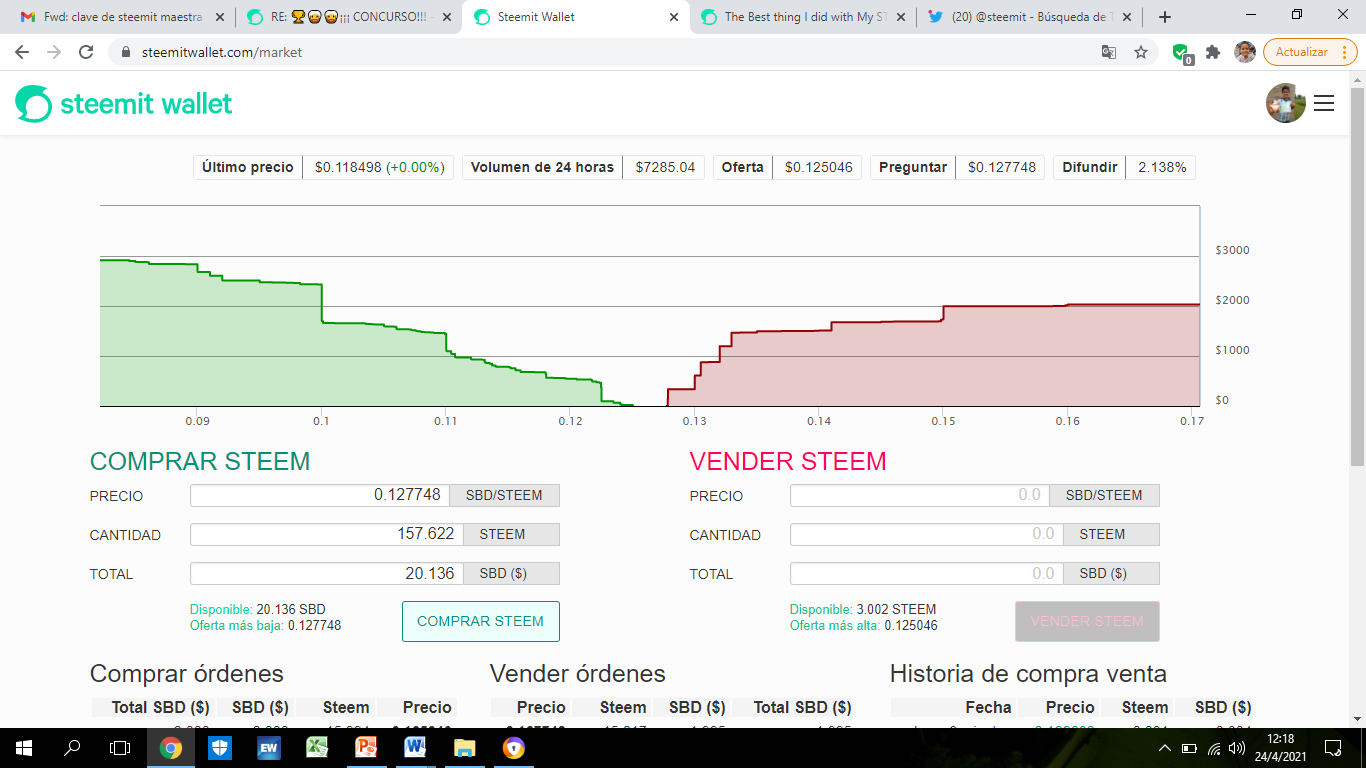Open File Explorer from the taskbar
Image resolution: width=1366 pixels, height=768 pixels.
click(x=465, y=747)
